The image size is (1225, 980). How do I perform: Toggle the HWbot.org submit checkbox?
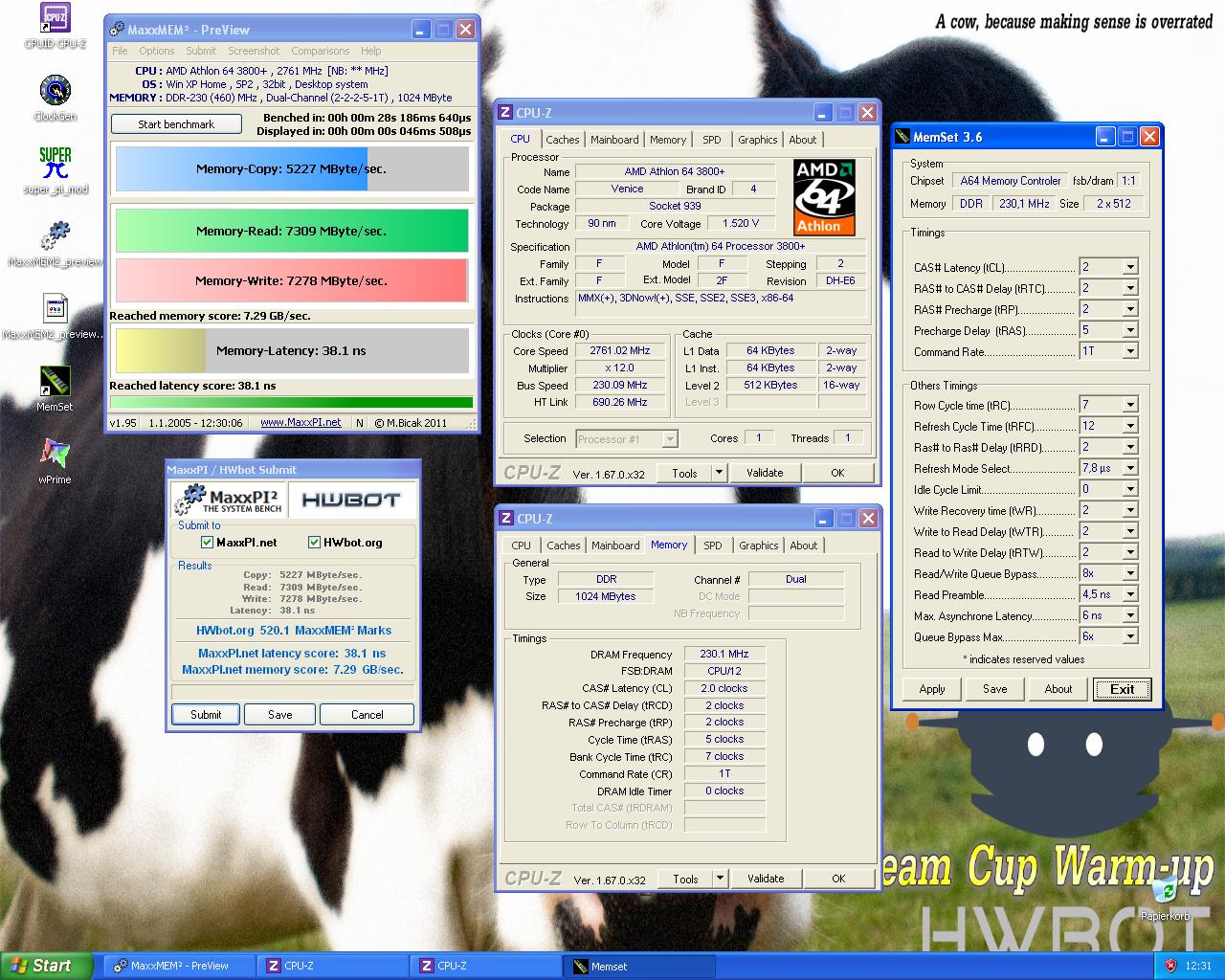314,542
